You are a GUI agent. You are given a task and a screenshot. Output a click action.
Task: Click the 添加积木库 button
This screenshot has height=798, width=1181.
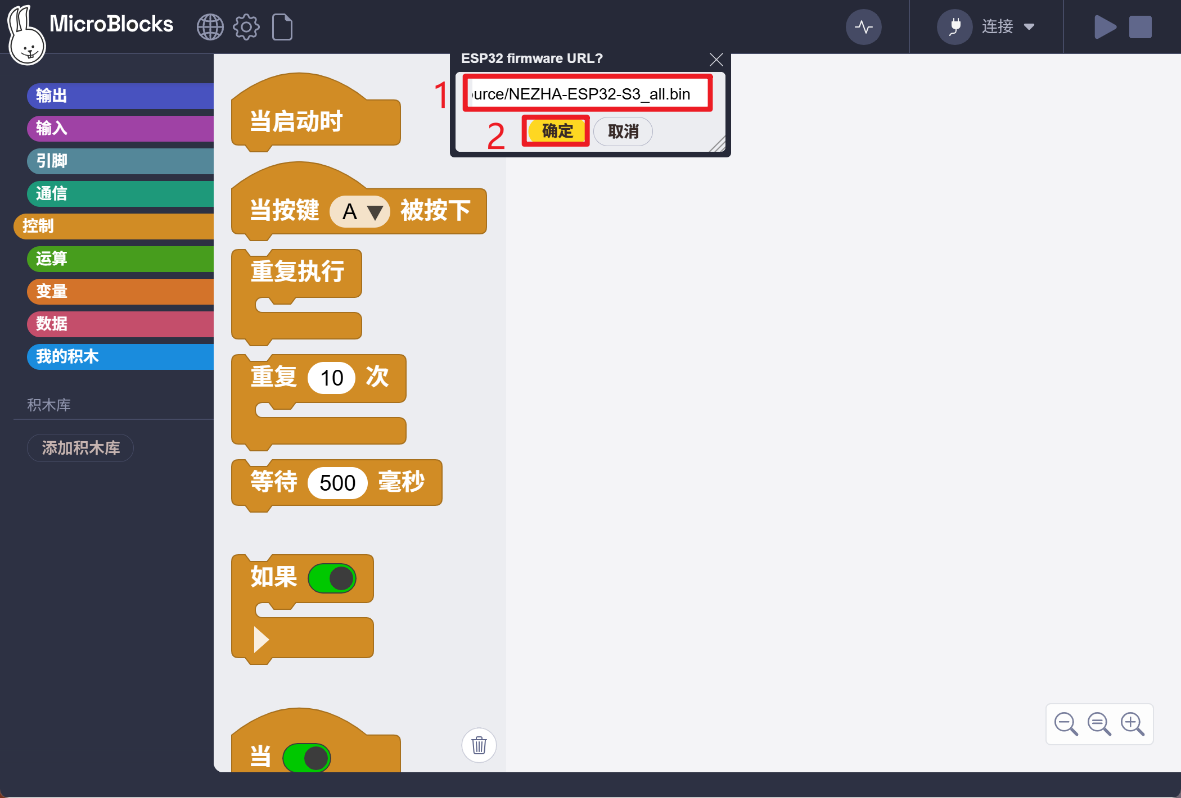point(81,448)
